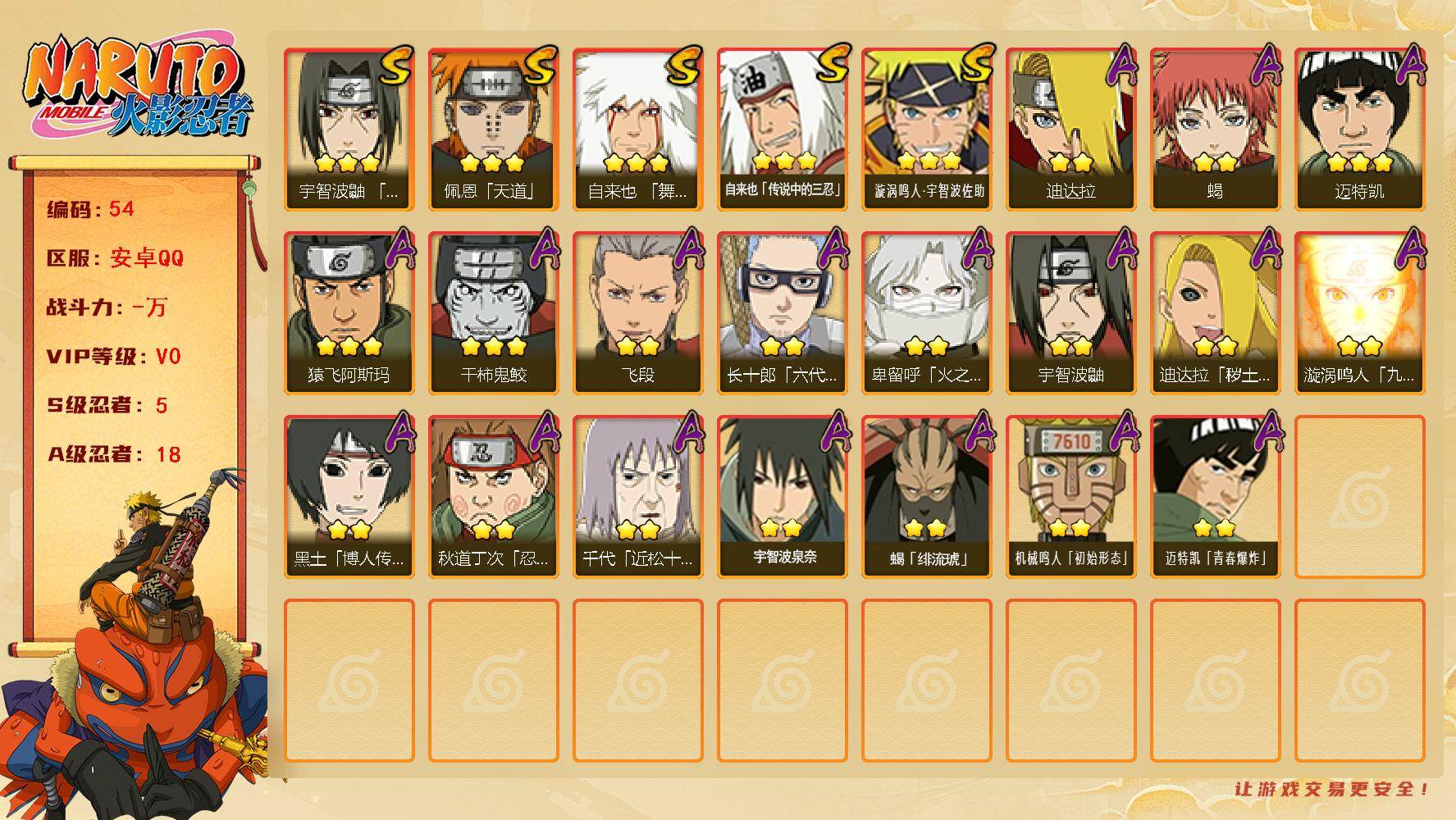Open the 机械鸣人「初始形态」 card
1456x820 pixels.
[1070, 497]
